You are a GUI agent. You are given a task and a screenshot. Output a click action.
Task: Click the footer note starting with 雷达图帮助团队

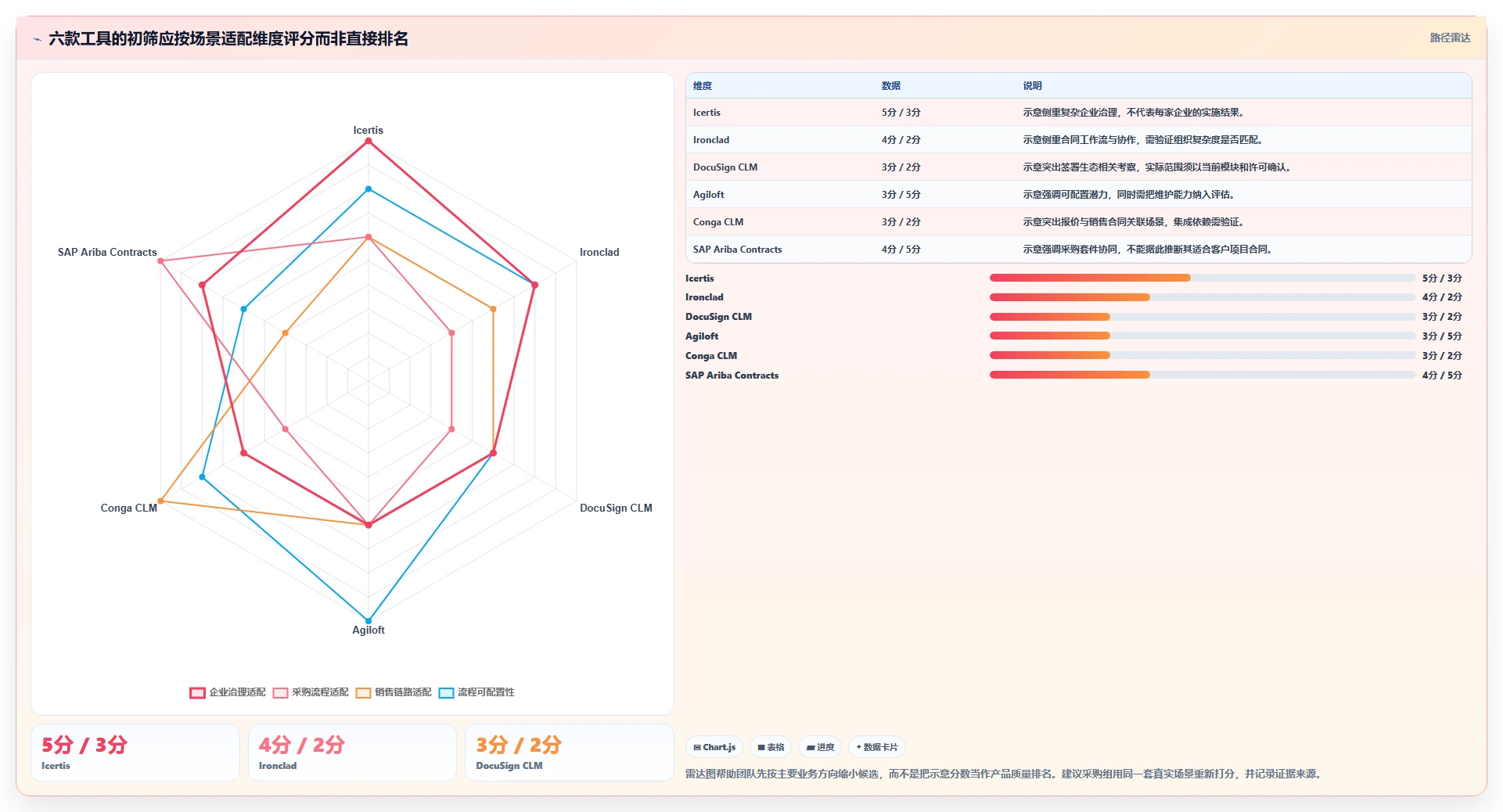click(1005, 774)
